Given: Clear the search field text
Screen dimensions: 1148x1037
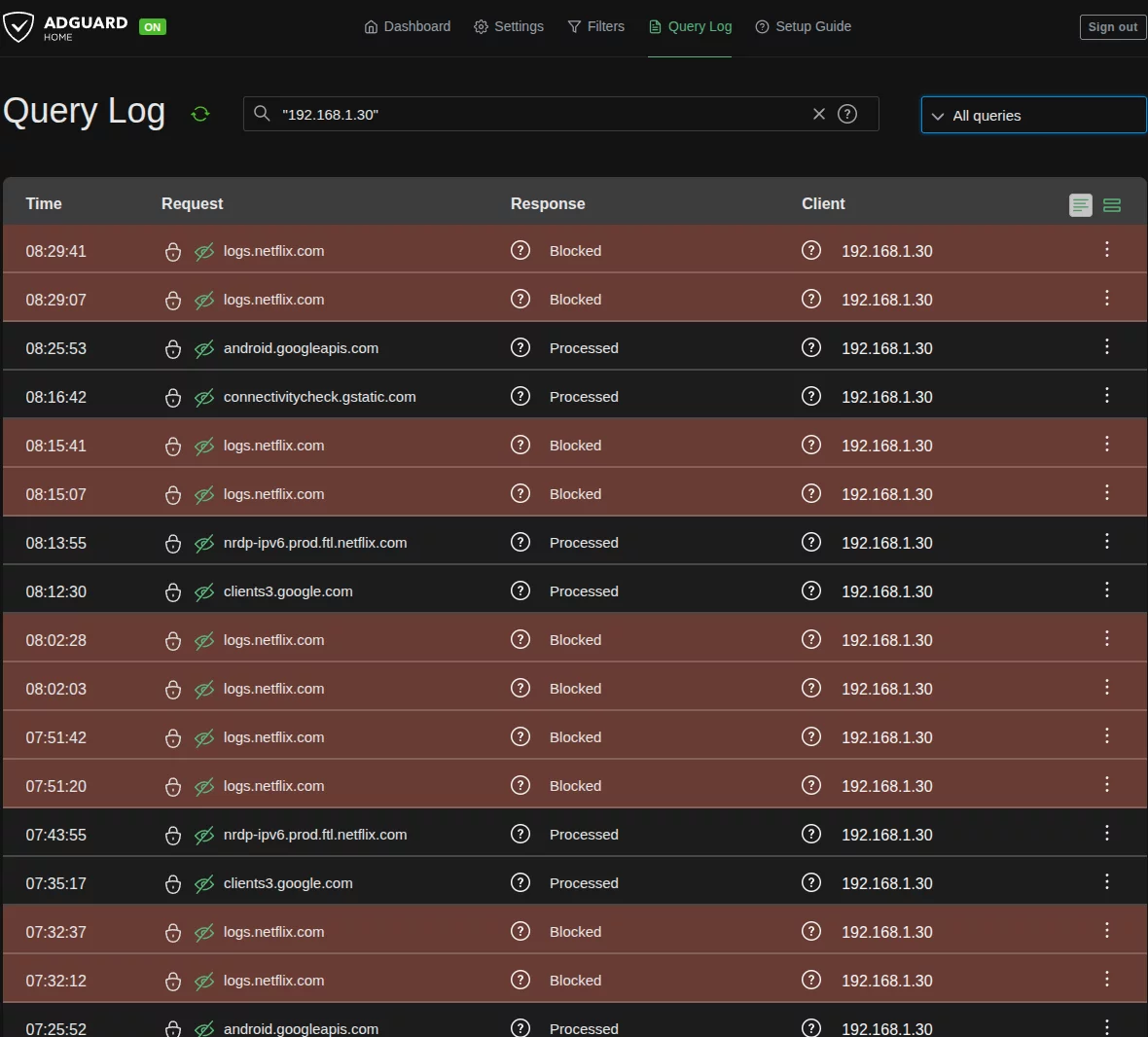Looking at the screenshot, I should coord(818,114).
